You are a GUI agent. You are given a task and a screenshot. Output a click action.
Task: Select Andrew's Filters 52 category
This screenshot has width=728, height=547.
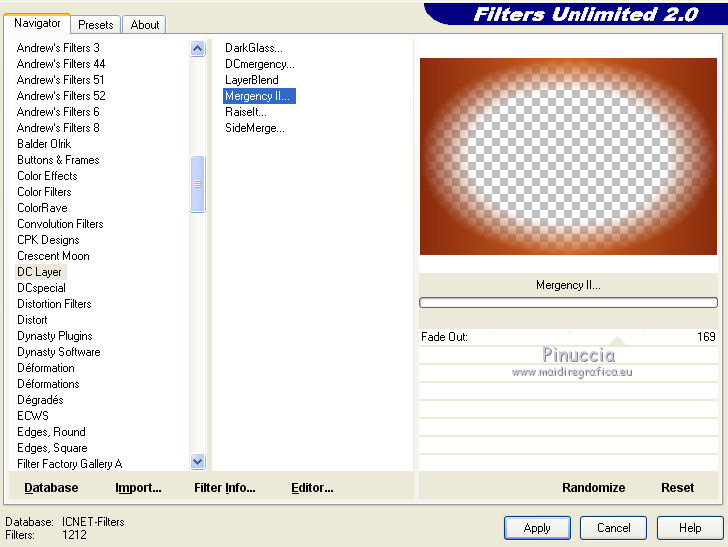pyautogui.click(x=61, y=96)
